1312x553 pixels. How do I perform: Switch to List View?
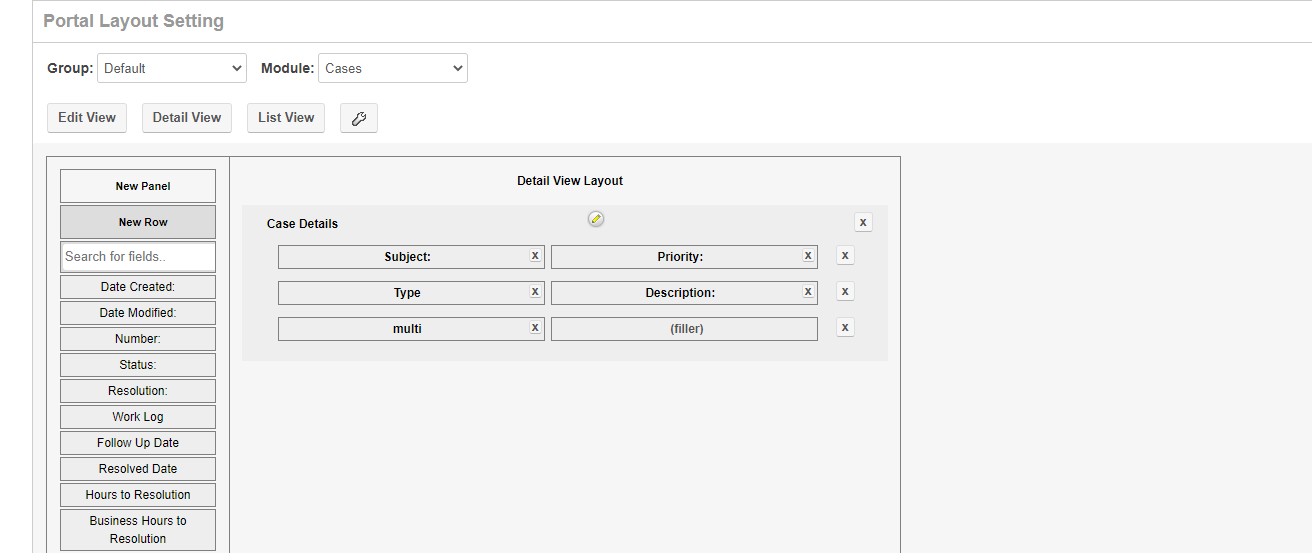tap(286, 118)
